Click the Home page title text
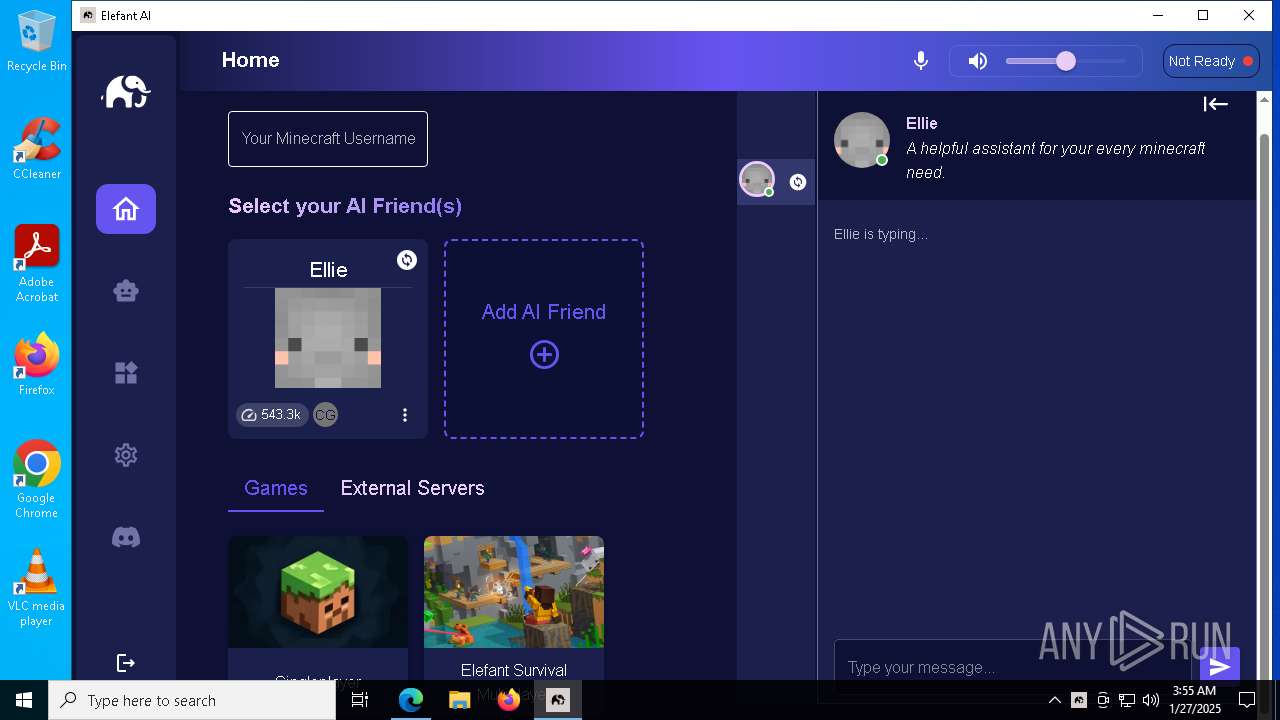Image resolution: width=1280 pixels, height=720 pixels. point(250,60)
